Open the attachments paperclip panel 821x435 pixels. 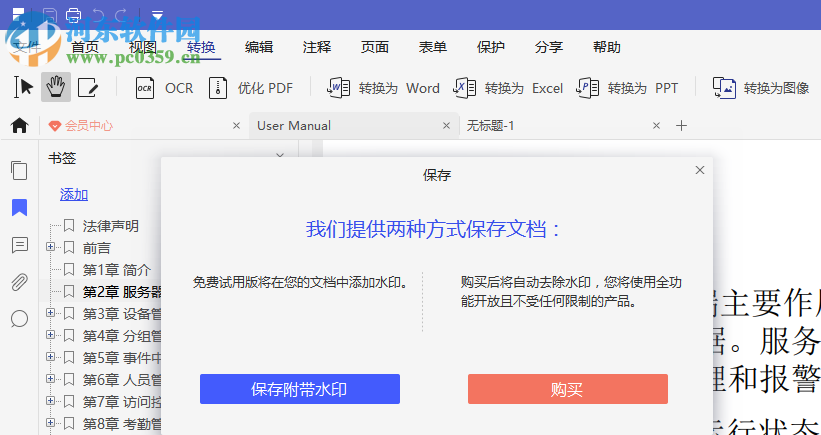[x=19, y=282]
